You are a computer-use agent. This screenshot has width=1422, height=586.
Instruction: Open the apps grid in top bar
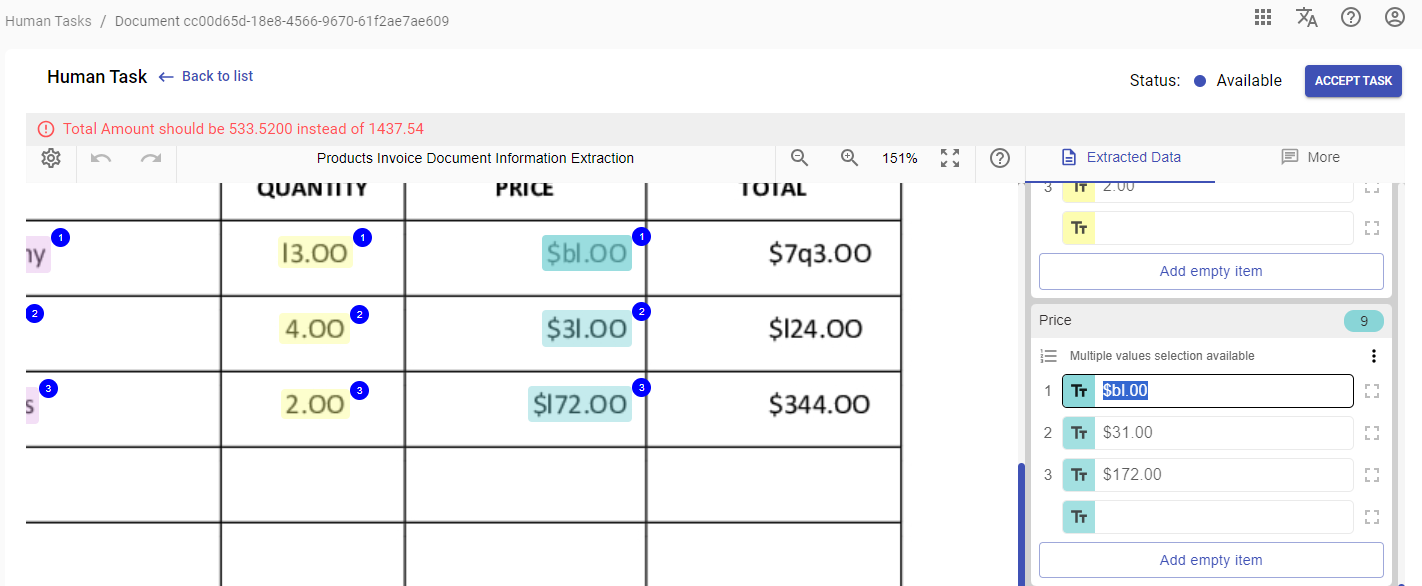(1263, 17)
